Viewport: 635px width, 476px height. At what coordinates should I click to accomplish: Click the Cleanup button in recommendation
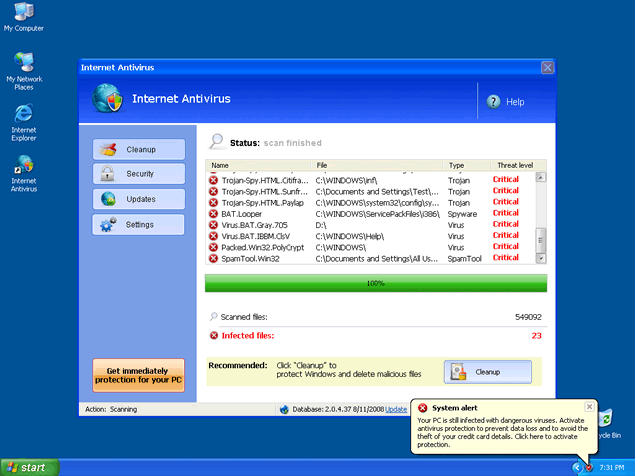(x=488, y=371)
